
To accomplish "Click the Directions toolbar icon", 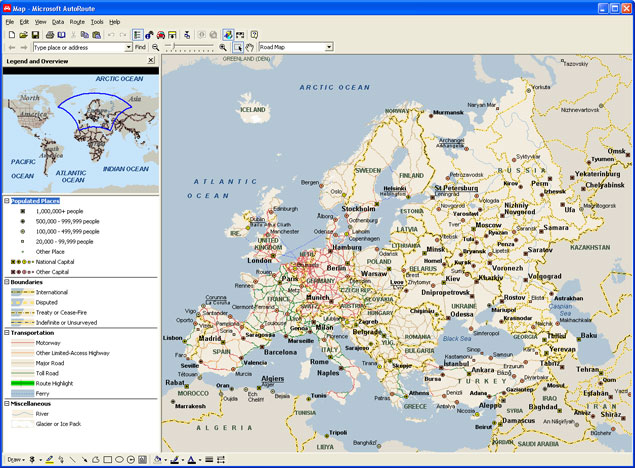I will 172,35.
